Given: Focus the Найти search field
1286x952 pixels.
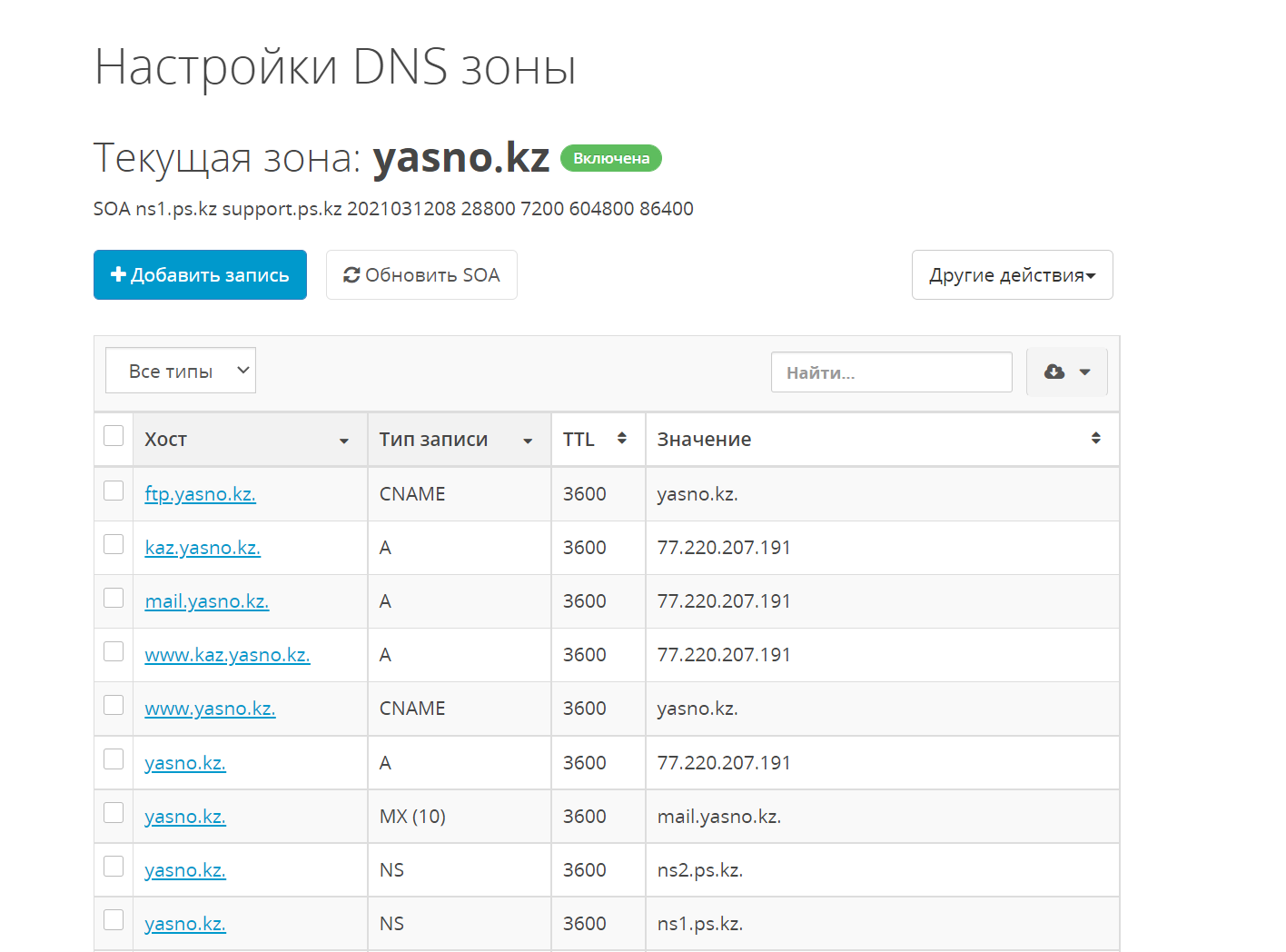Looking at the screenshot, I should pos(891,372).
